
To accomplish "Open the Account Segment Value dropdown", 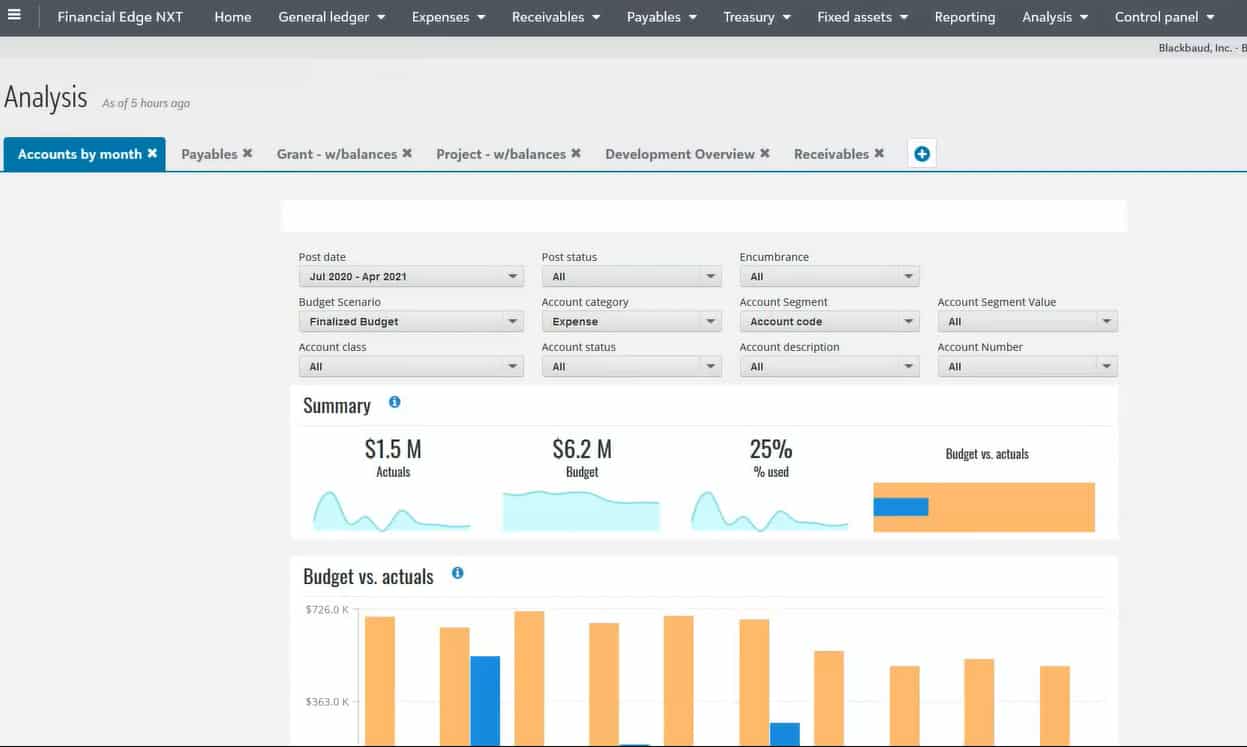I will tap(1027, 322).
